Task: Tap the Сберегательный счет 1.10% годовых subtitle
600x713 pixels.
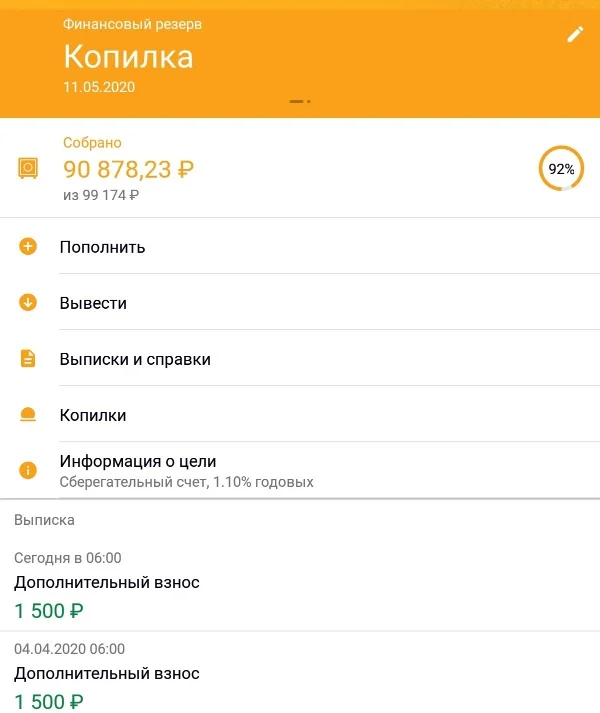Action: [x=186, y=482]
